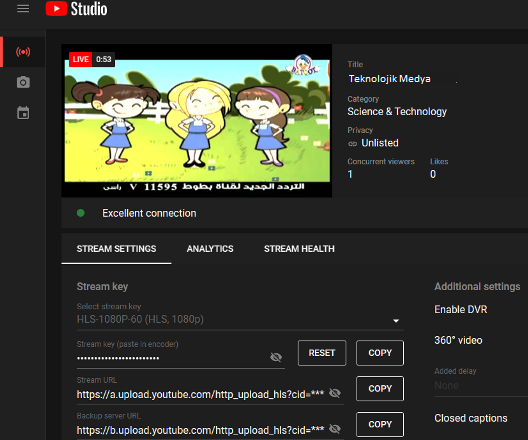Open the Webcam camera sidebar icon
Screen dimensions: 528x440
tap(23, 82)
